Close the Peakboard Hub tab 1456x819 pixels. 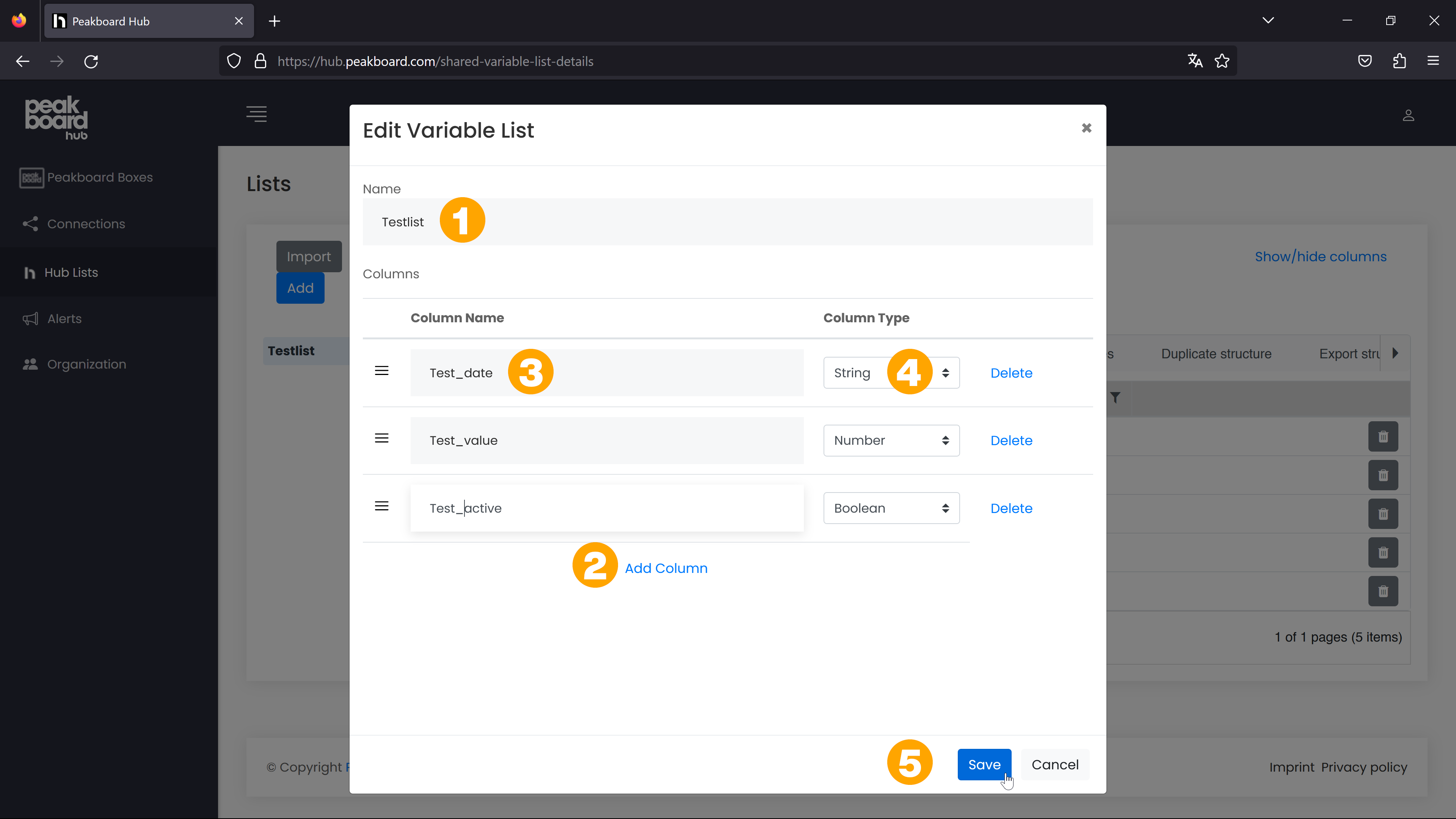238,22
